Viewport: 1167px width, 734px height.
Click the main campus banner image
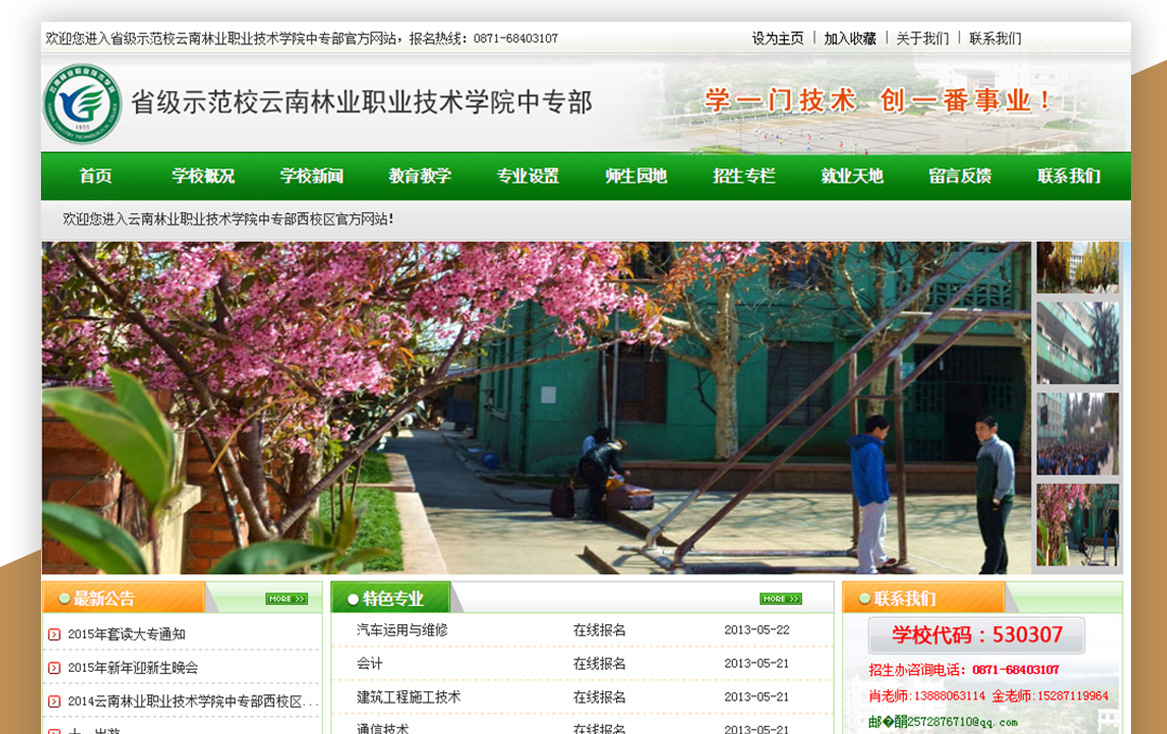(536, 408)
